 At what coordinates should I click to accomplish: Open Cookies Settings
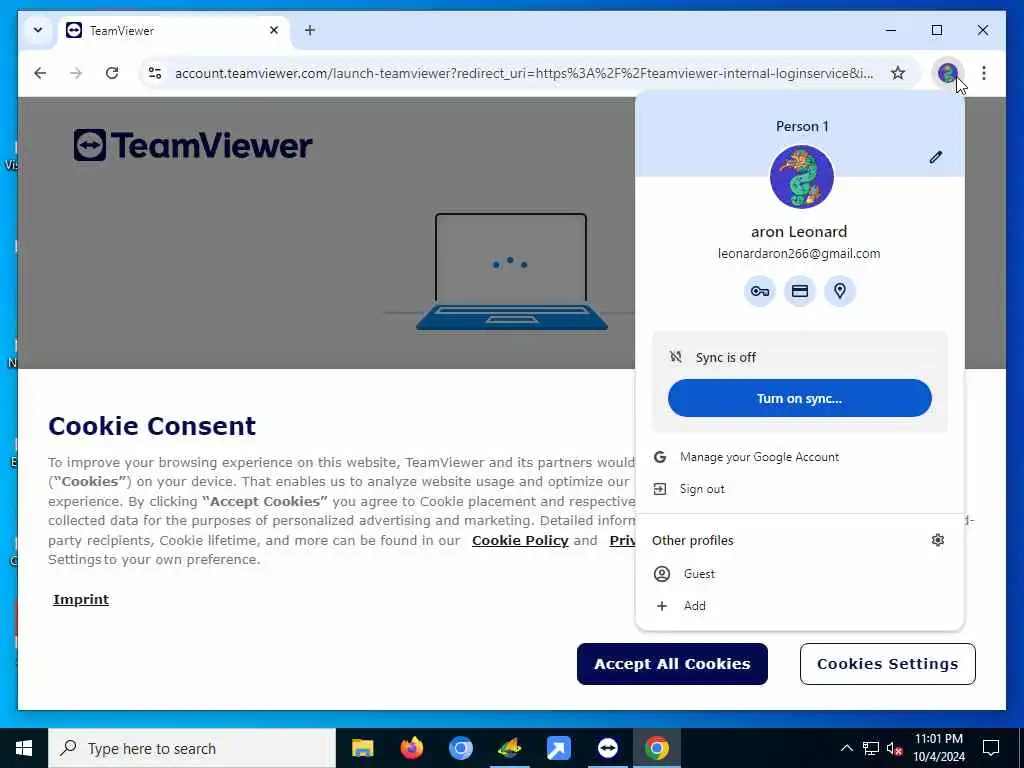[888, 664]
